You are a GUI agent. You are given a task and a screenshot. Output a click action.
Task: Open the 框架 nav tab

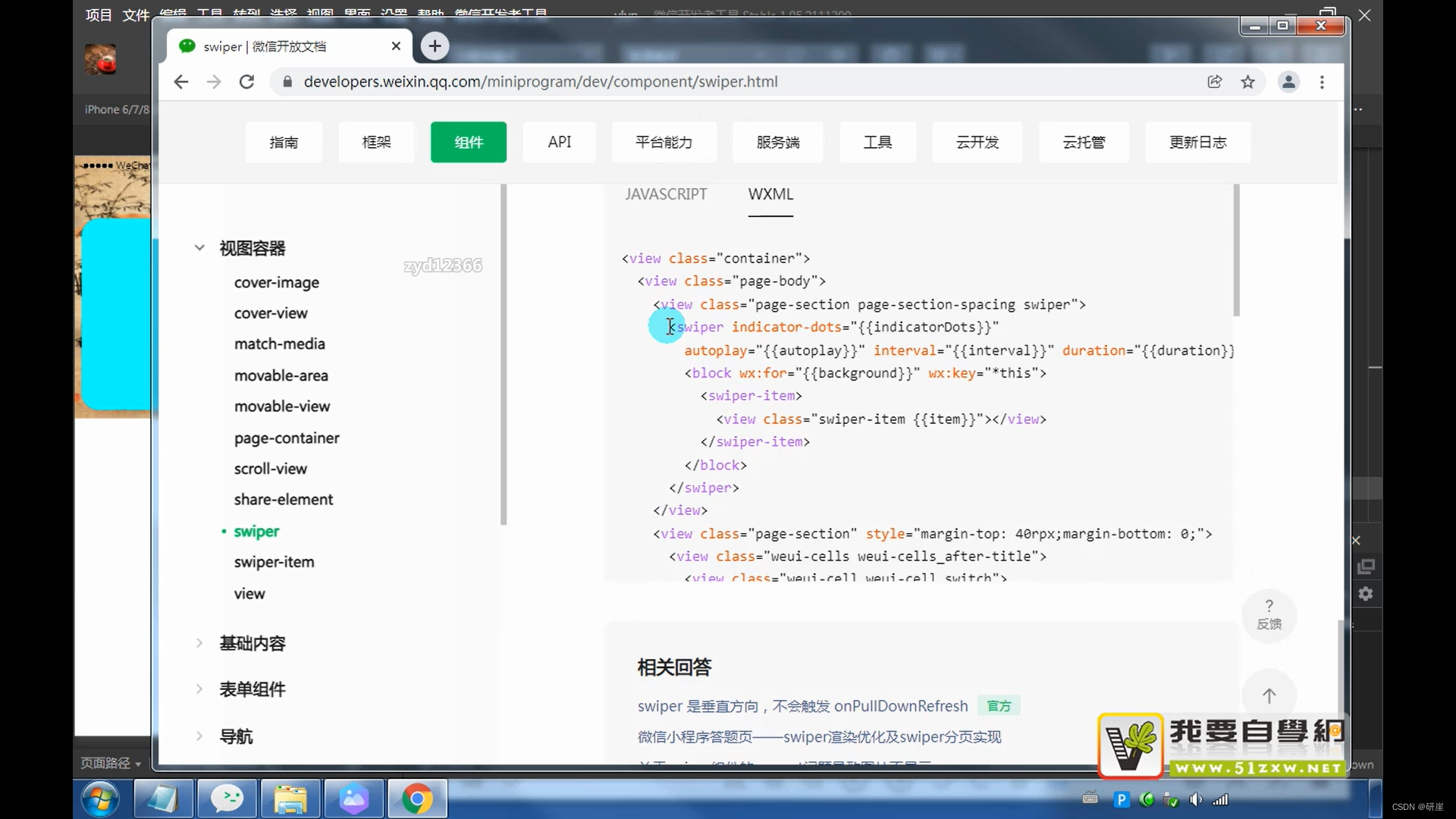(376, 142)
